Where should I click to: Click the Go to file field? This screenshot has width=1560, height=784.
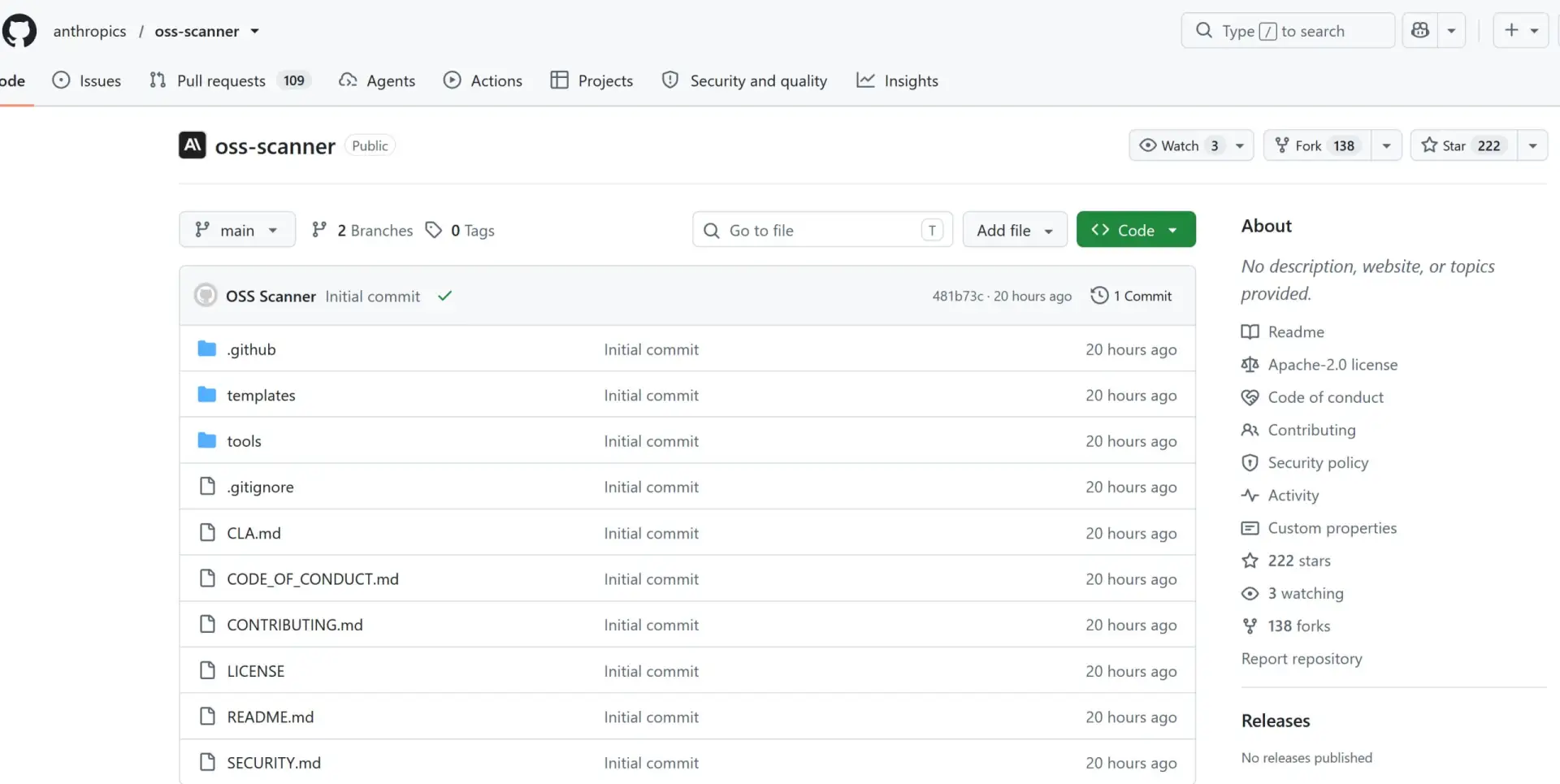click(x=822, y=230)
